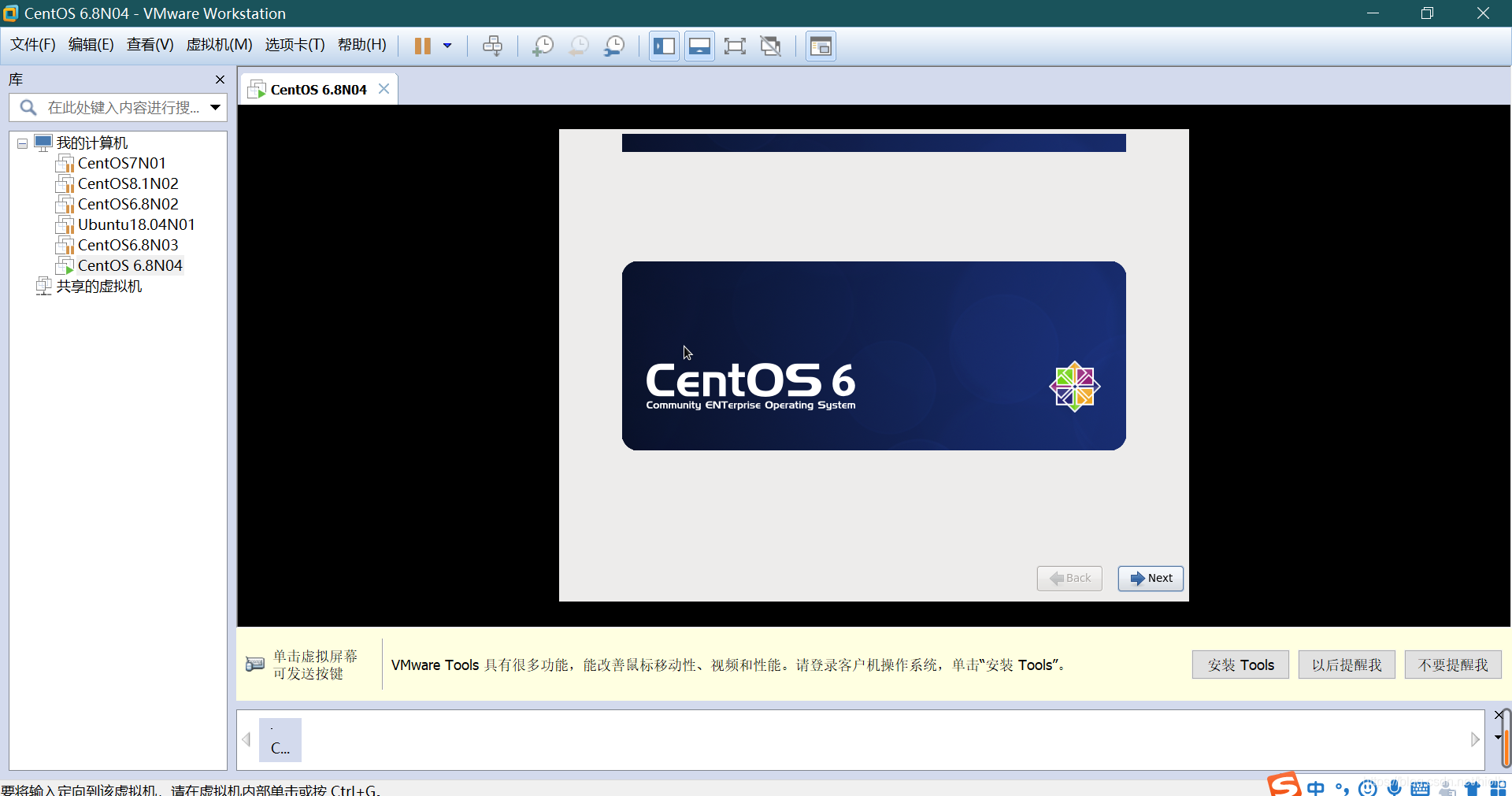Open the thumbnail bar options dropdown
Image resolution: width=1512 pixels, height=796 pixels.
point(1498,738)
